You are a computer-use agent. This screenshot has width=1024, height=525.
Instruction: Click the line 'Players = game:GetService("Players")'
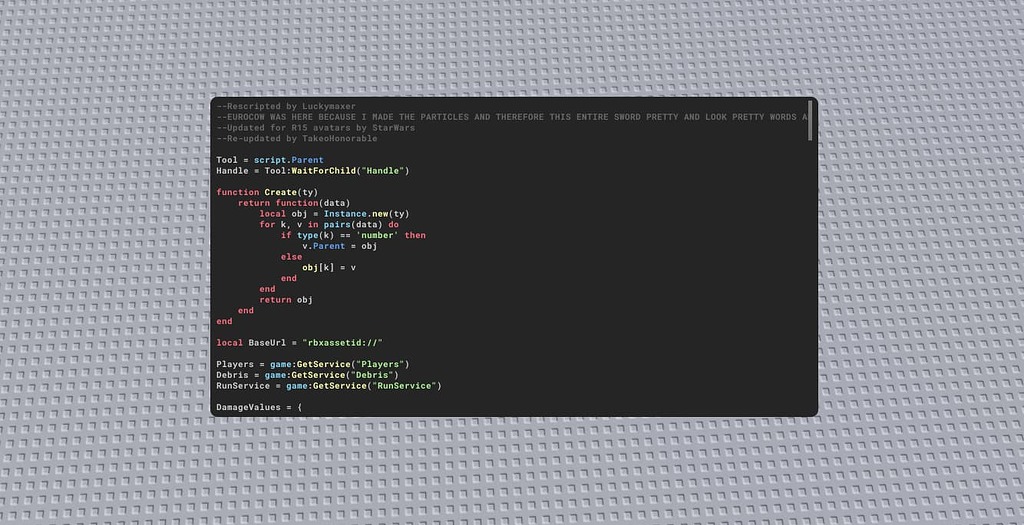click(313, 364)
